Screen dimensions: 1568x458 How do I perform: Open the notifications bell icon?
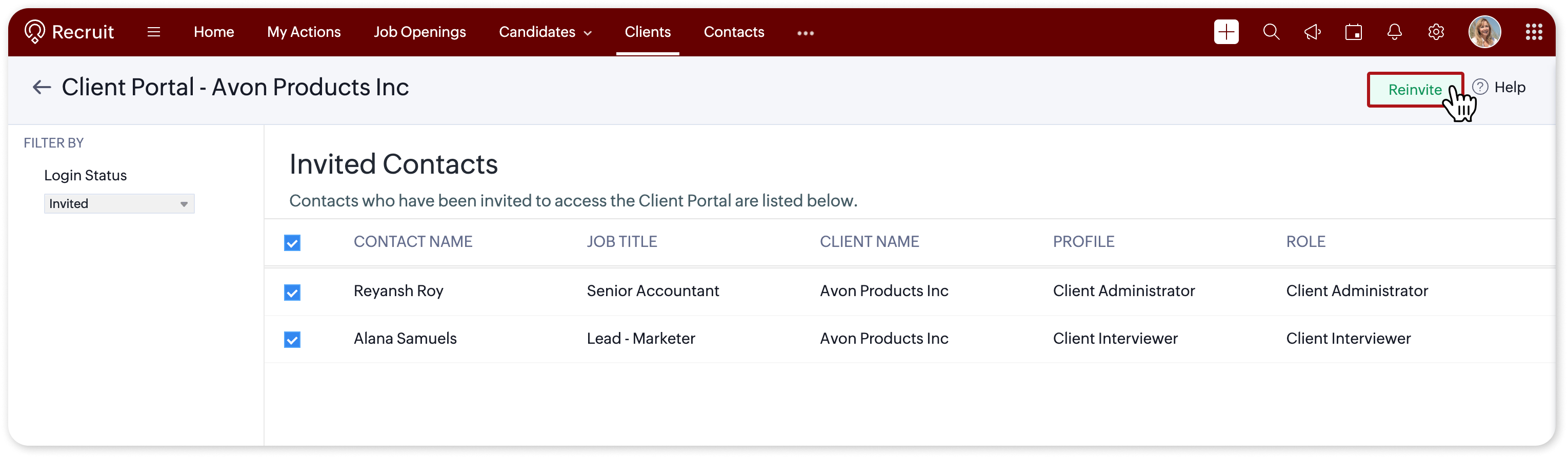tap(1395, 32)
